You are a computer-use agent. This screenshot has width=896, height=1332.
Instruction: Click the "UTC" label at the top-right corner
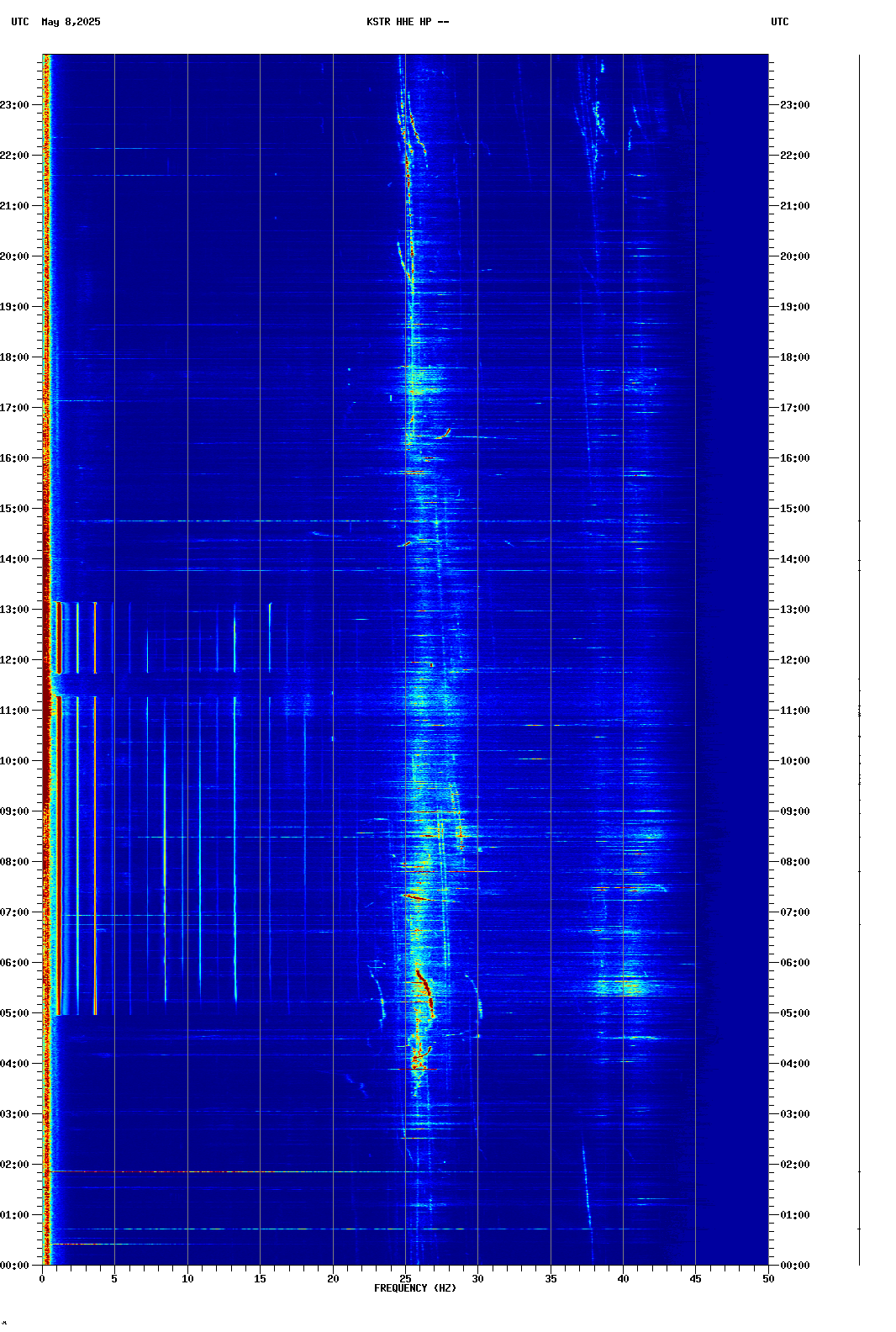(780, 22)
